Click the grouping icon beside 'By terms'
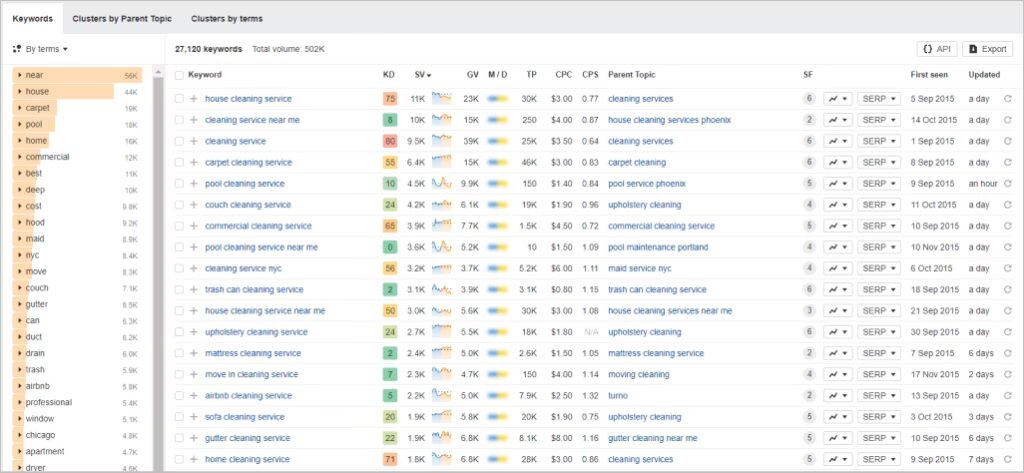The height and width of the screenshot is (473, 1024). tap(17, 49)
